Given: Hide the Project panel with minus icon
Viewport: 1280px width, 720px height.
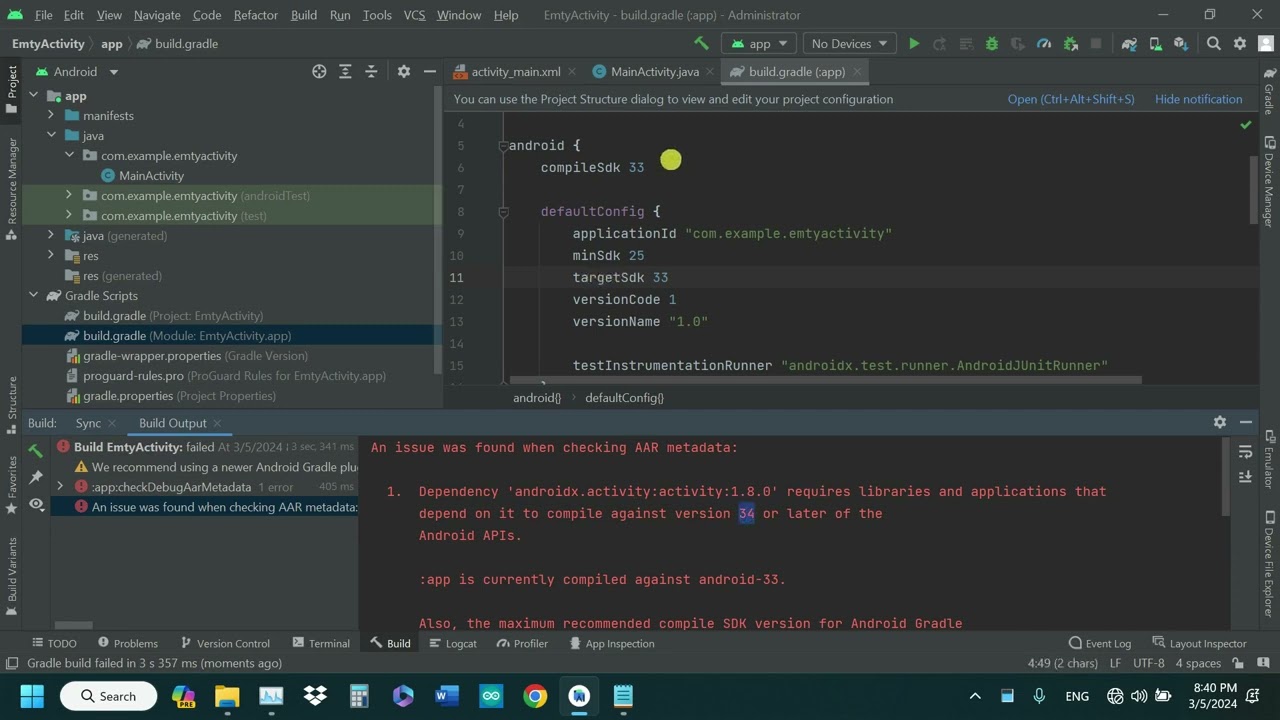Looking at the screenshot, I should point(430,71).
